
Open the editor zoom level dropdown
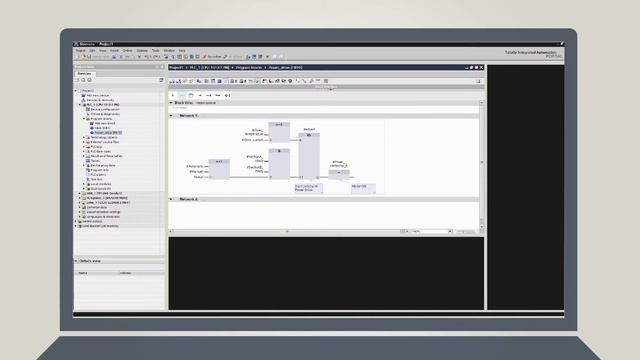pos(450,231)
